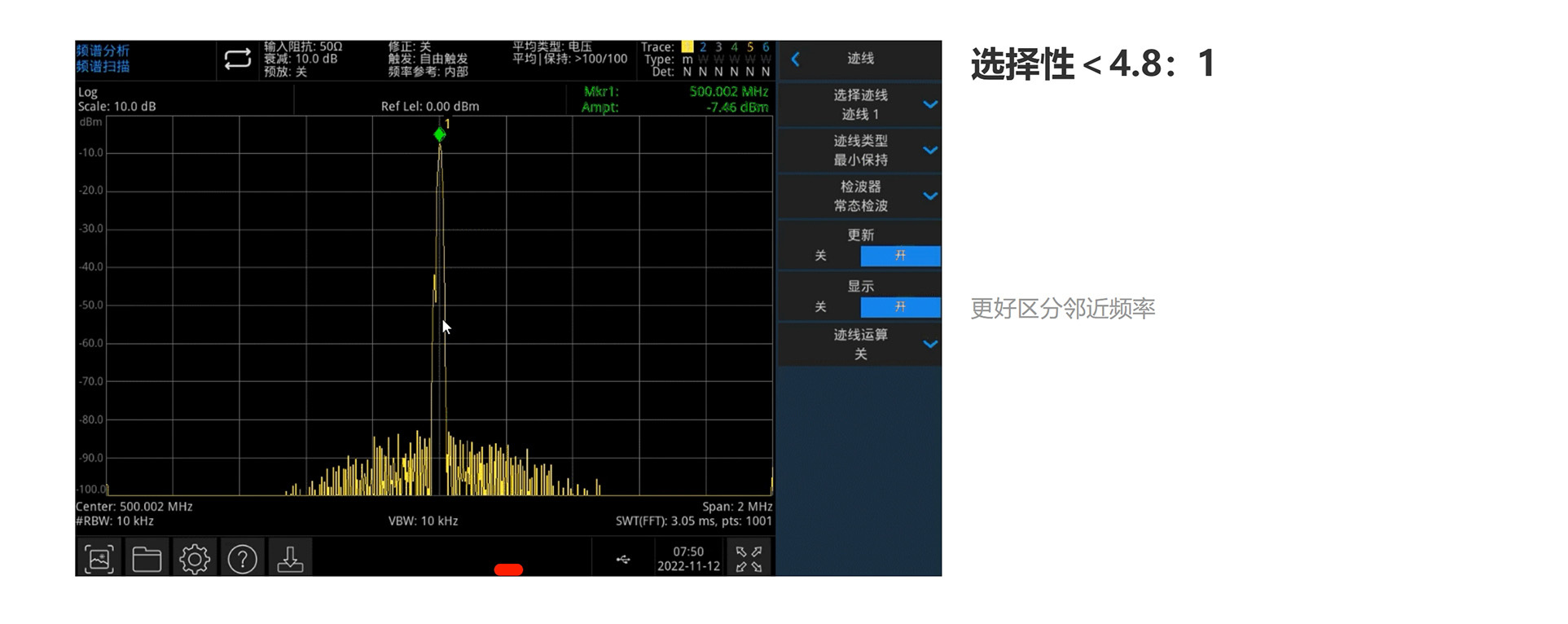Expand the 迹线类型 最小保持 dropdown
Image resolution: width=1568 pixels, height=624 pixels.
pyautogui.click(x=860, y=150)
